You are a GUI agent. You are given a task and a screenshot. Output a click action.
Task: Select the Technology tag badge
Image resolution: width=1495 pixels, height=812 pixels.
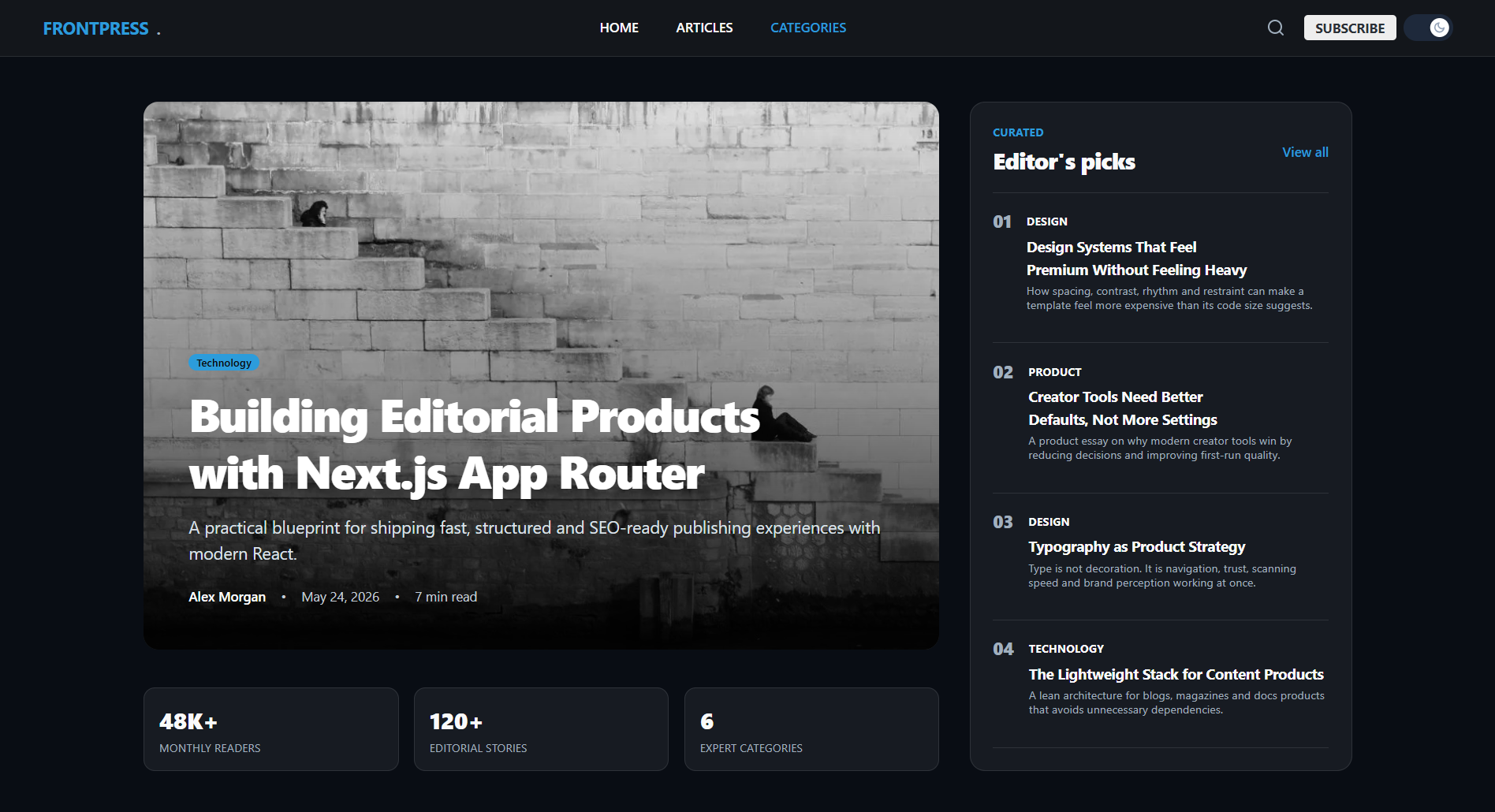pos(224,363)
